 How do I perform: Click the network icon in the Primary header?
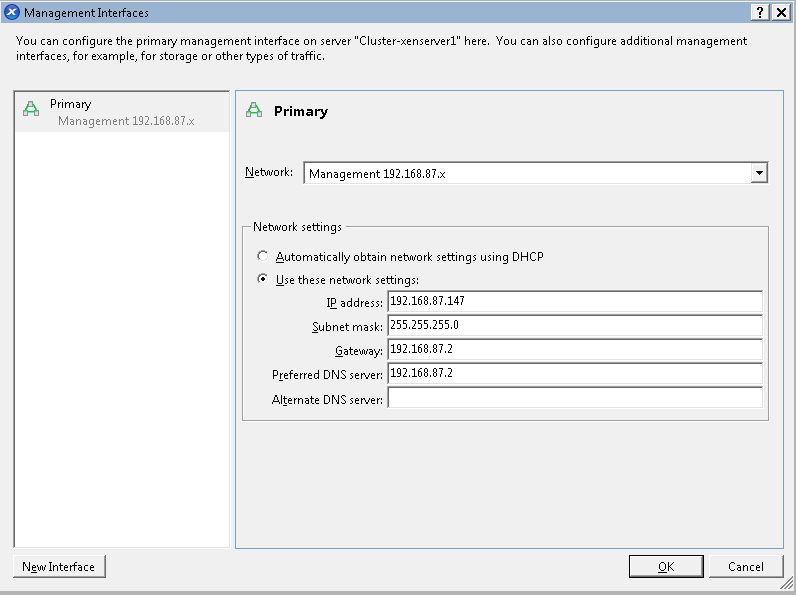(255, 111)
